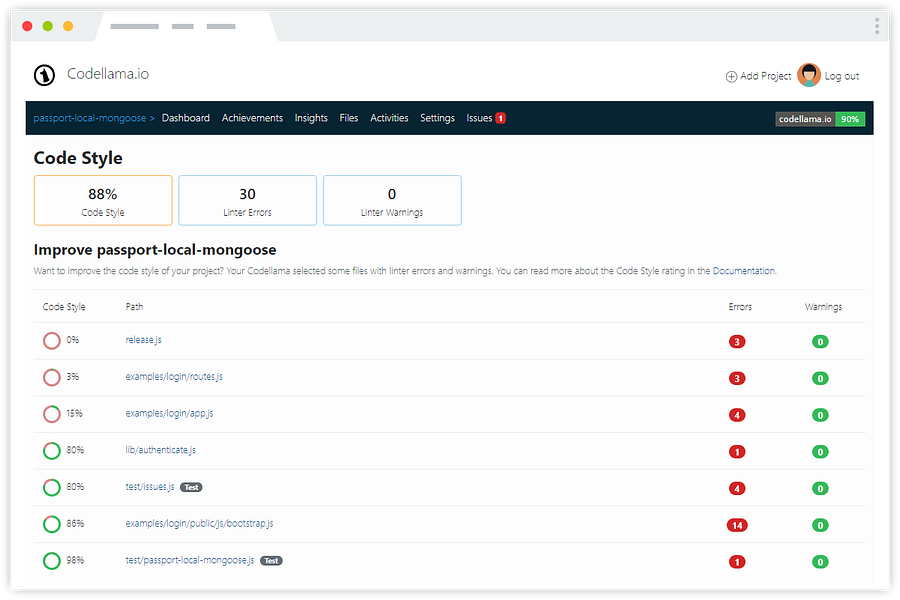Image resolution: width=900 pixels, height=600 pixels.
Task: Go to the Achievements section
Action: 252,118
